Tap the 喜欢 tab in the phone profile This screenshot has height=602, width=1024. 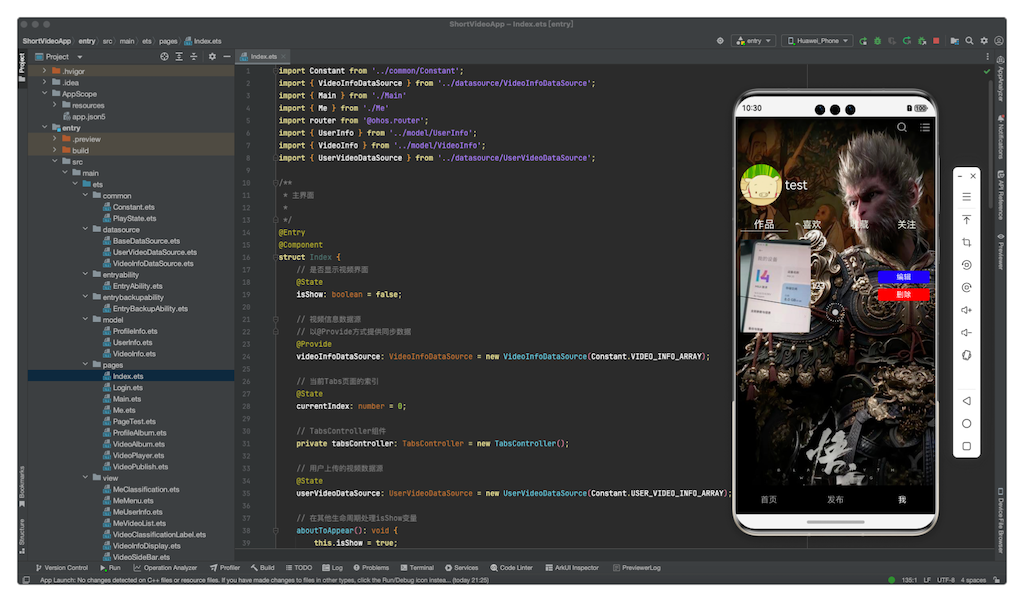812,225
